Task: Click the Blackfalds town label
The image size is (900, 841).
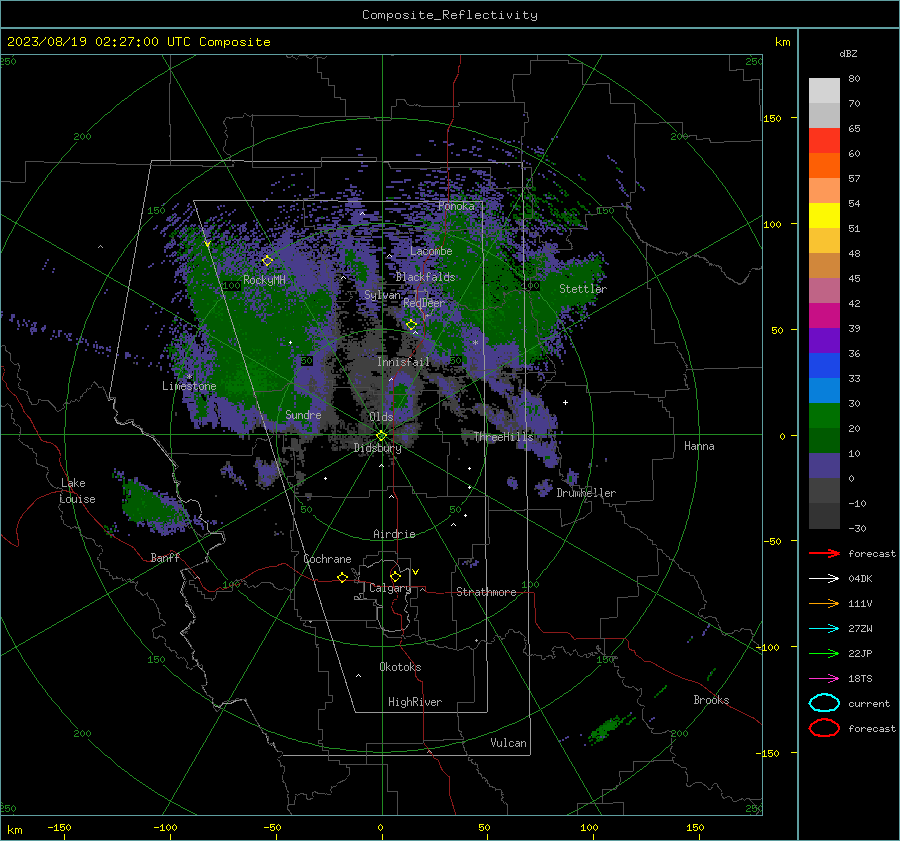Action: tap(425, 277)
